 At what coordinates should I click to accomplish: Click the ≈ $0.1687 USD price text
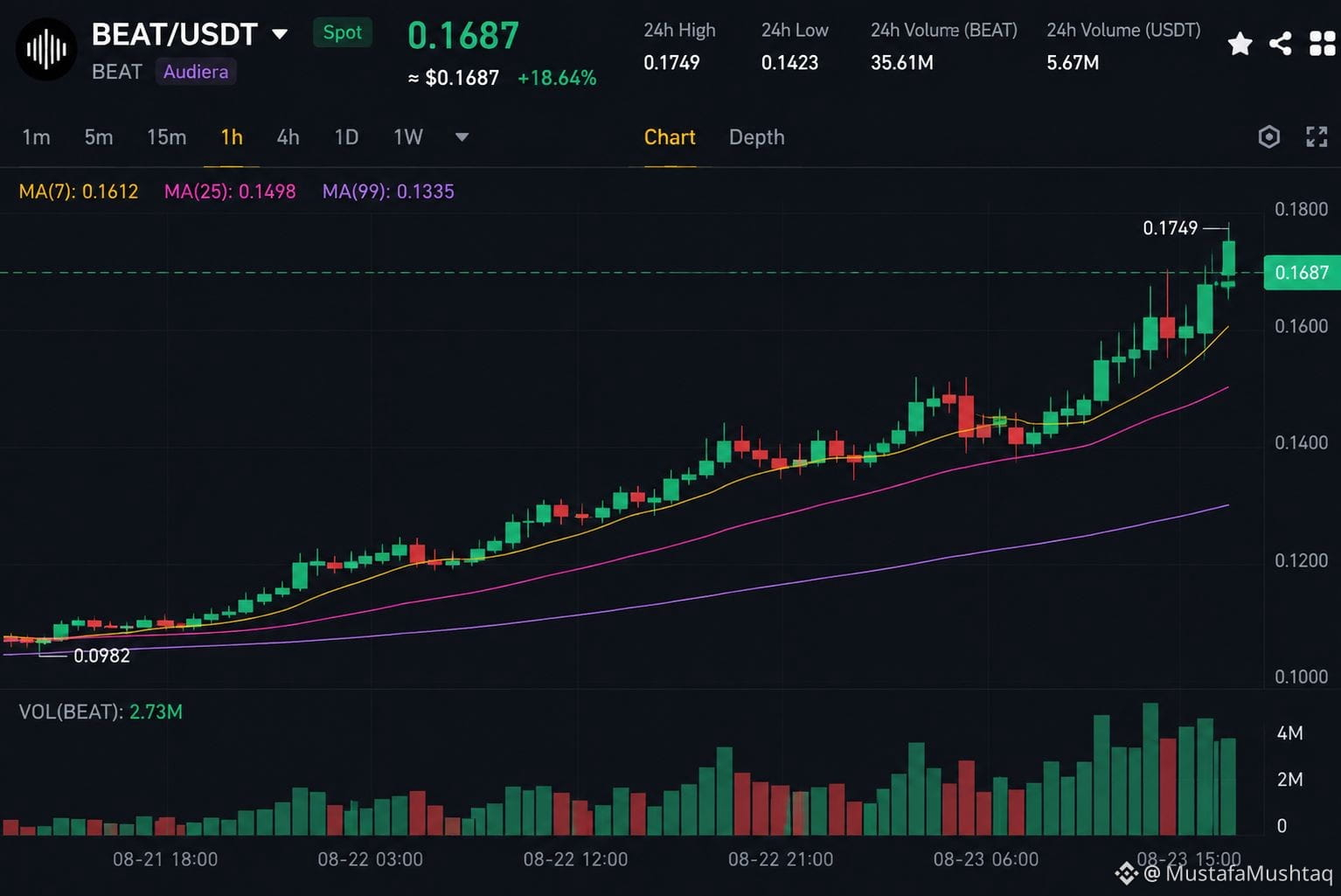pos(454,78)
